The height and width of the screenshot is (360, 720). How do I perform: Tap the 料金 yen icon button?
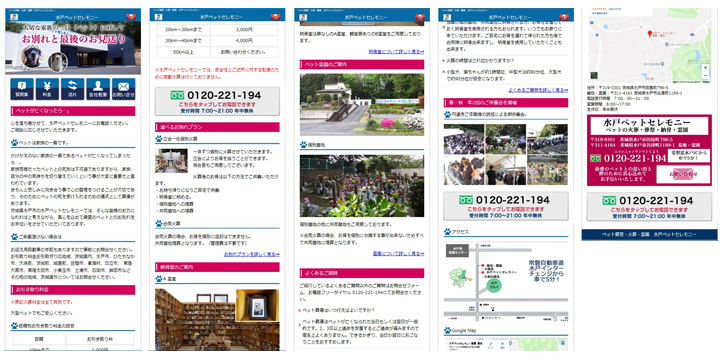47,89
